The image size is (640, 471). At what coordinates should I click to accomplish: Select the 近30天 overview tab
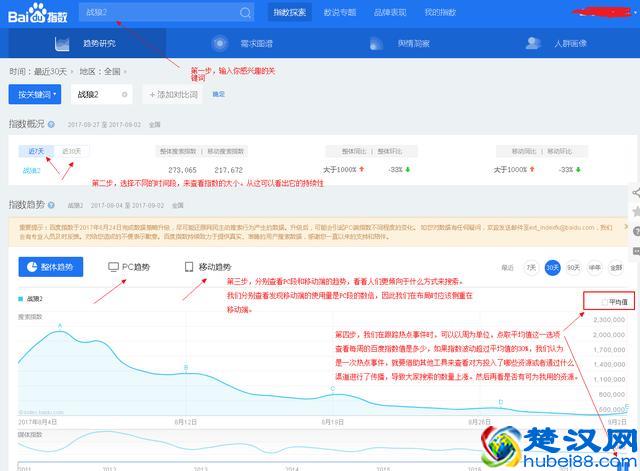[71, 151]
